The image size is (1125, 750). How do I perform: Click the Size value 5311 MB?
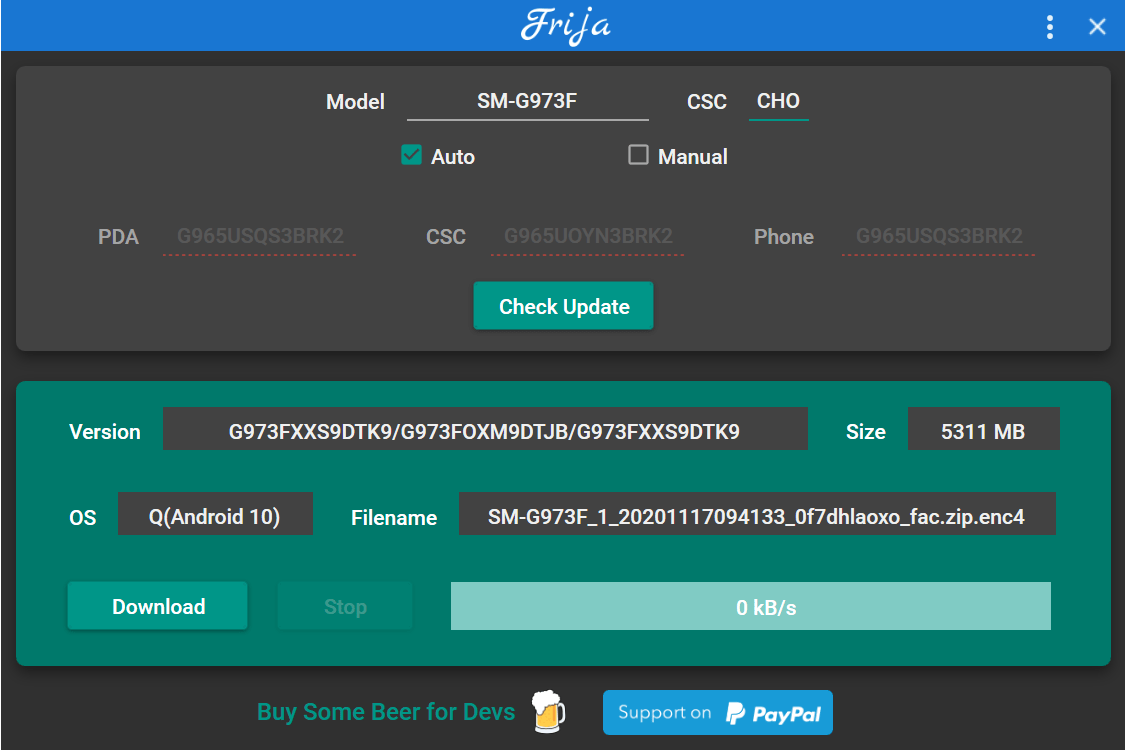click(x=982, y=432)
